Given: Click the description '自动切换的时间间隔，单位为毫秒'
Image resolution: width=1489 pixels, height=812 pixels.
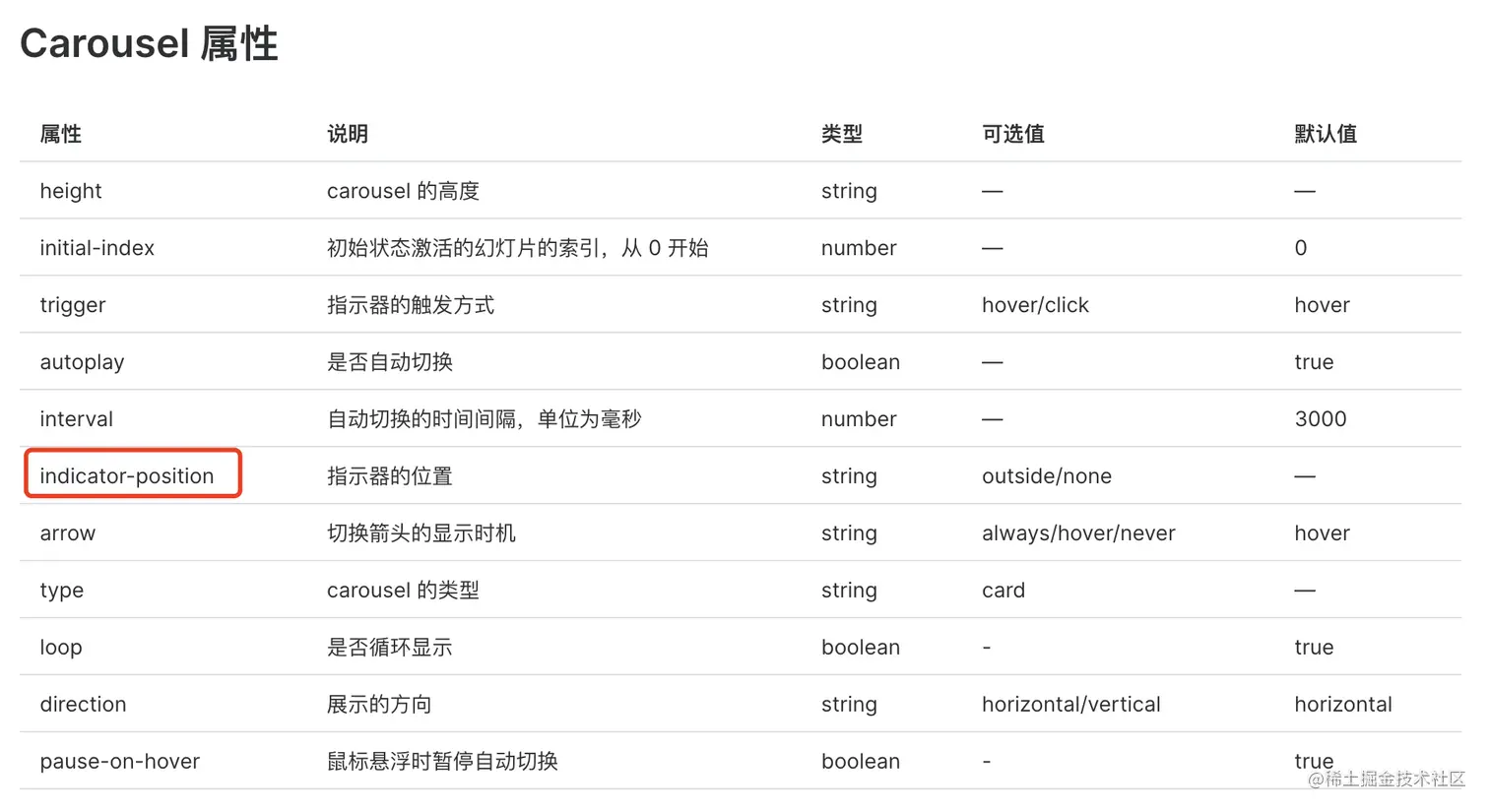Looking at the screenshot, I should click(x=485, y=419).
